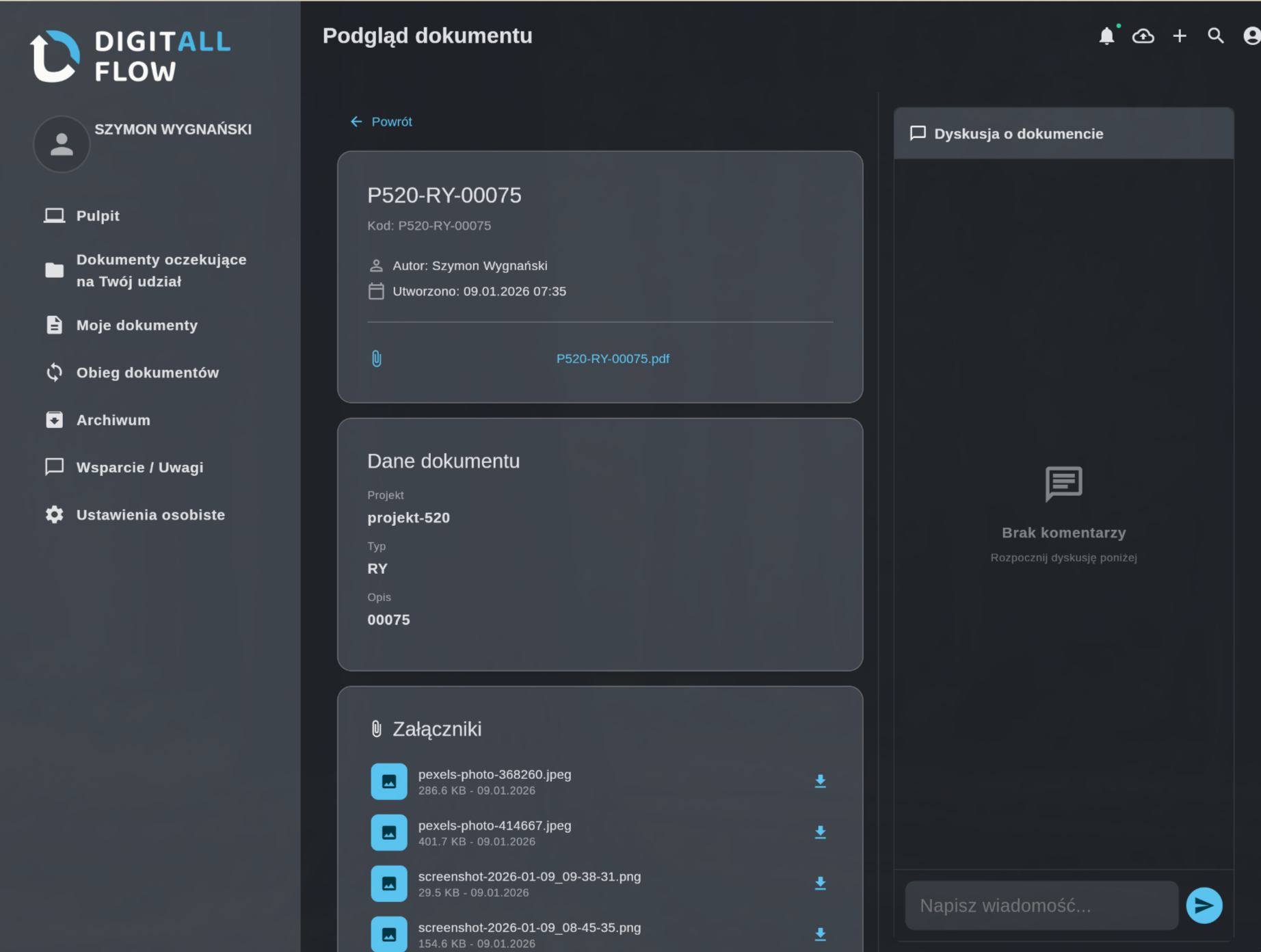Screen dimensions: 1261x952
Task: Open the user account icon in header
Action: click(x=1251, y=36)
